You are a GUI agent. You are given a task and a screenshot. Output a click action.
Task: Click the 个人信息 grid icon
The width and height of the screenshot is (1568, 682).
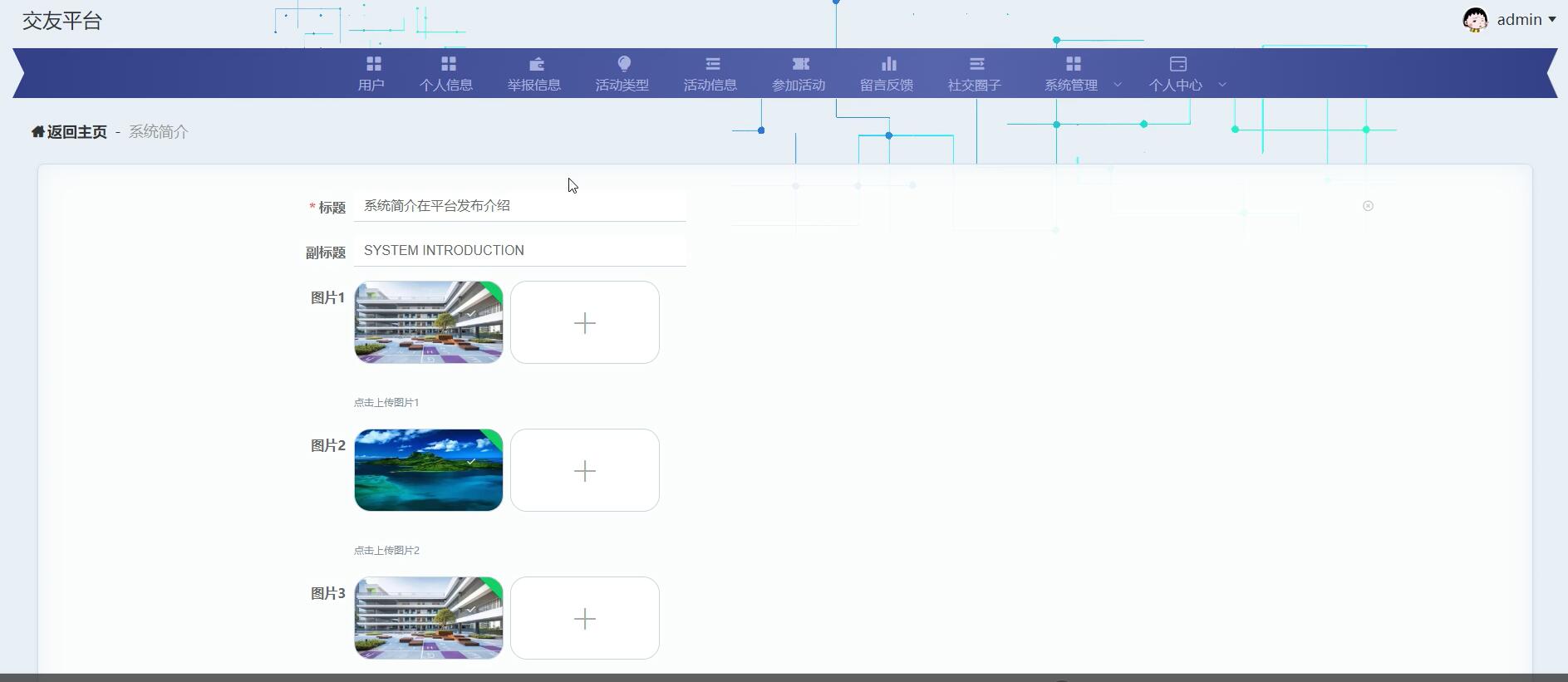(x=448, y=64)
